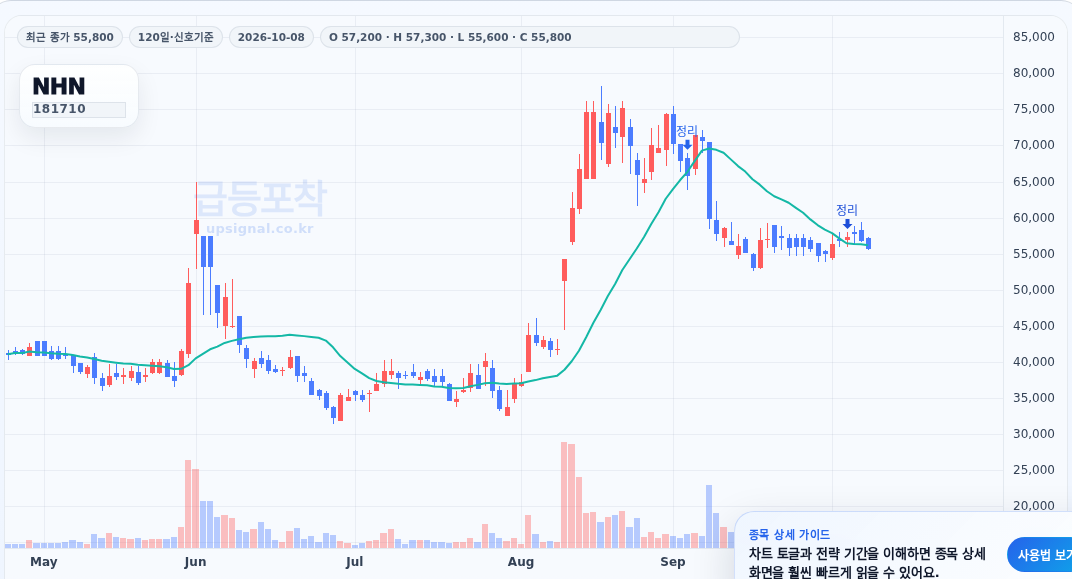
Task: Click the 20,000 price axis label
Action: pos(1034,506)
